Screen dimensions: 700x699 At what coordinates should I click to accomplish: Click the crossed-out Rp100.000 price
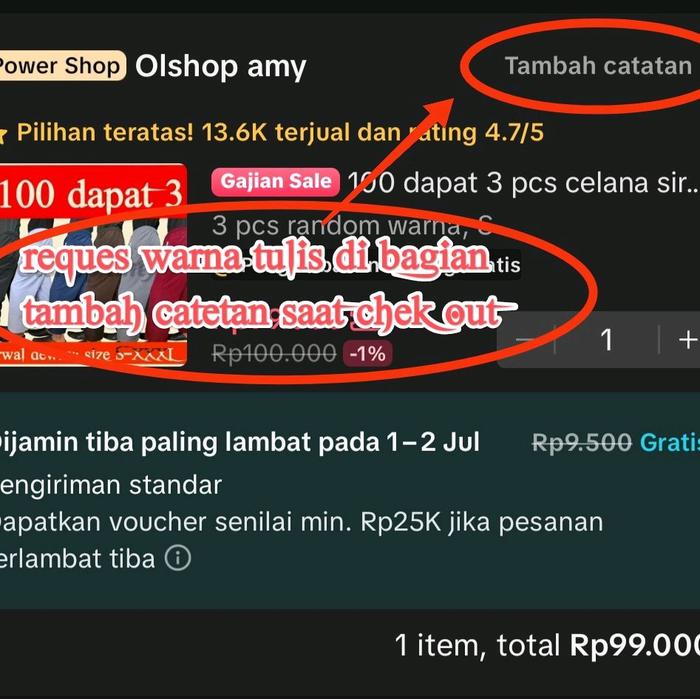[274, 354]
